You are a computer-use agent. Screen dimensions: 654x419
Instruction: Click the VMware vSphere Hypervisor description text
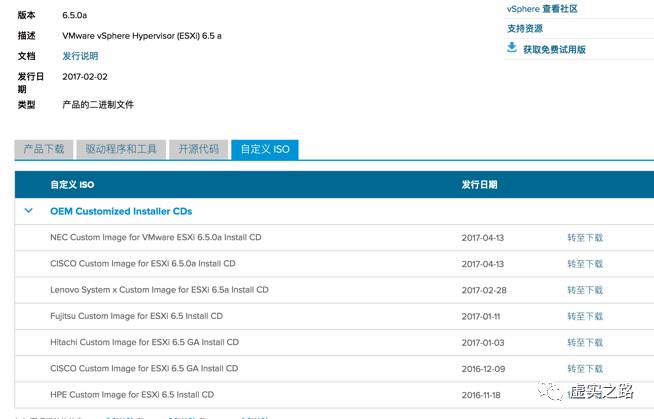click(142, 36)
